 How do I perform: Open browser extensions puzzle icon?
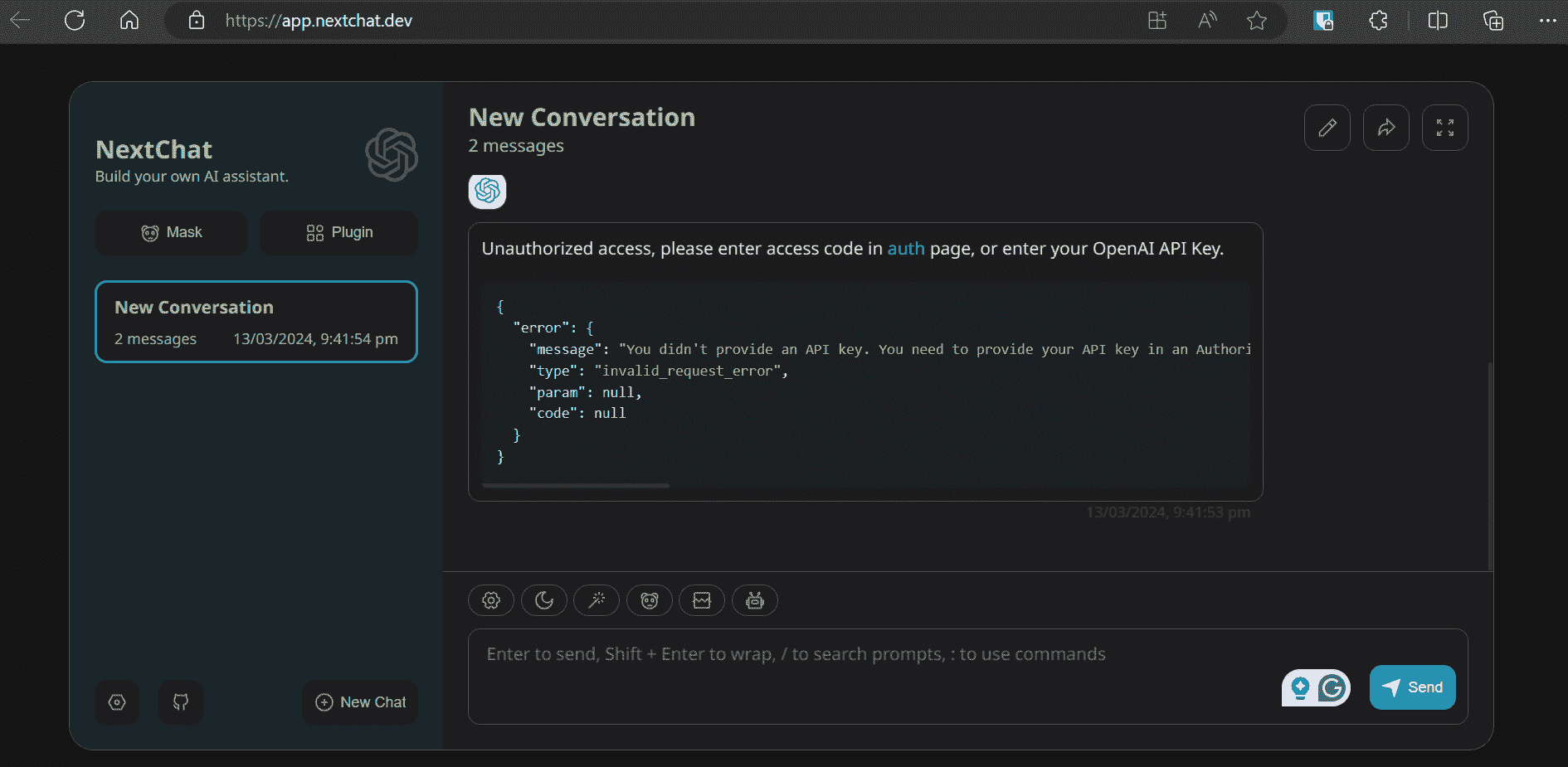tap(1379, 20)
